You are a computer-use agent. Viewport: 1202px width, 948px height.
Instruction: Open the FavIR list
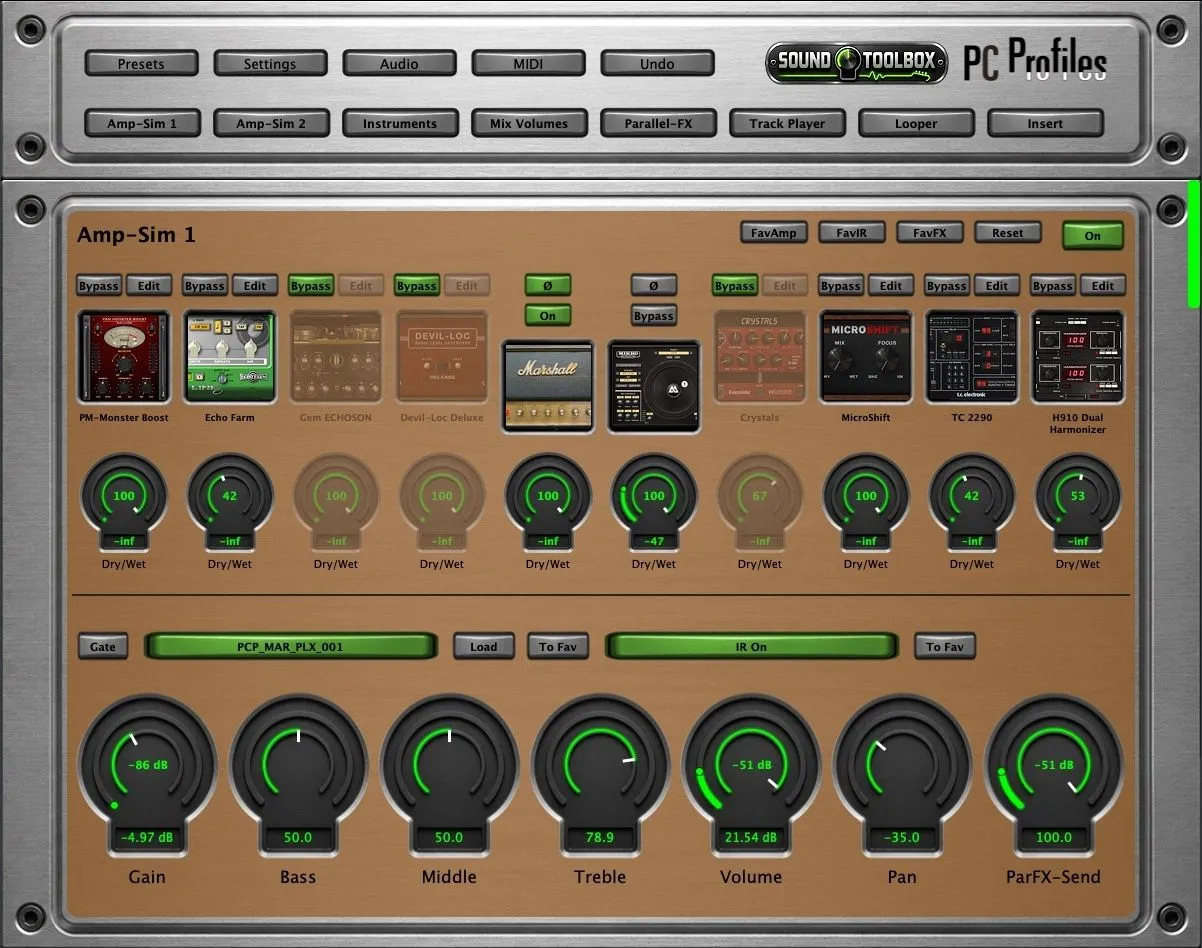tap(852, 233)
